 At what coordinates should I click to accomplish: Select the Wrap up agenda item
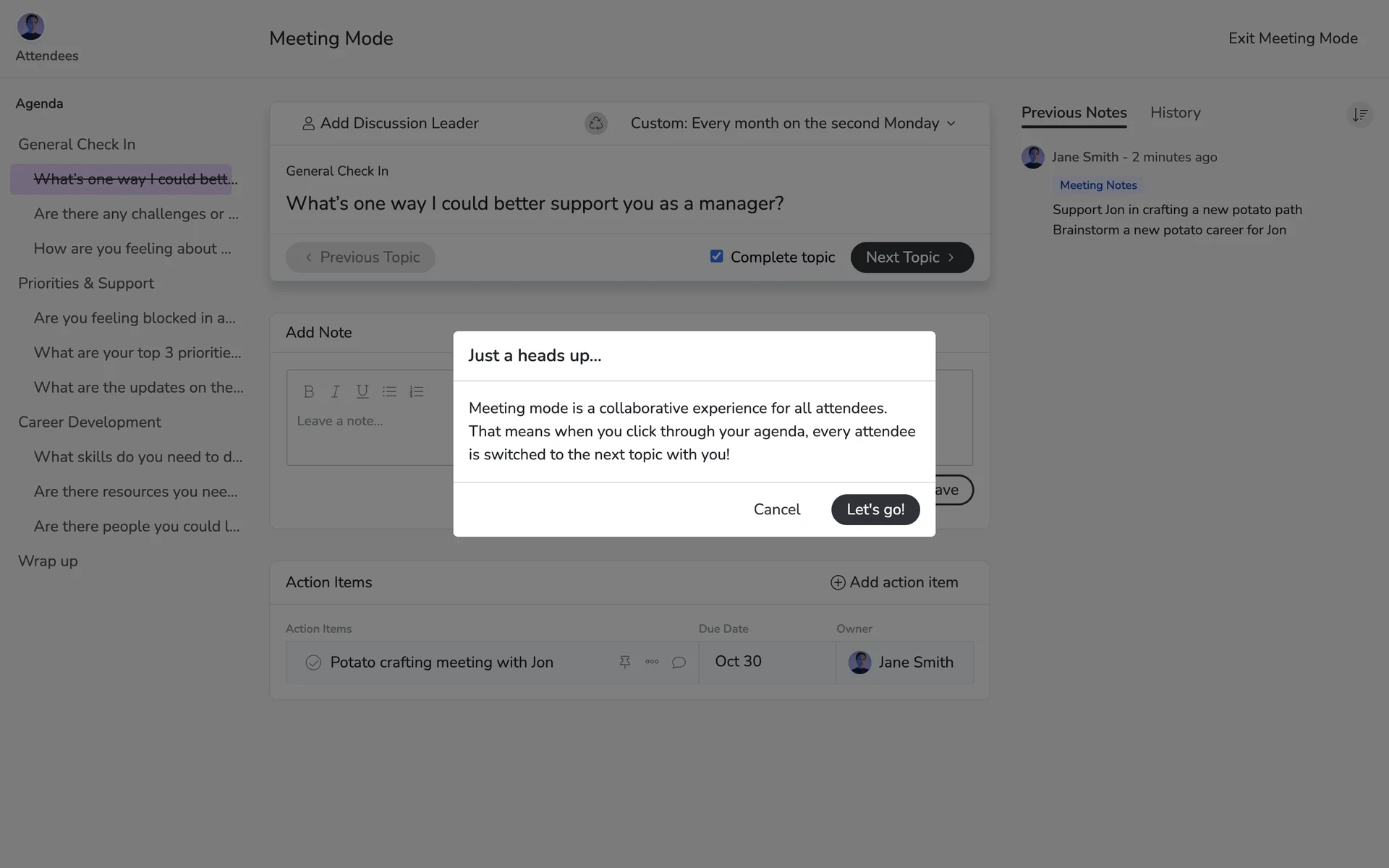tap(48, 561)
